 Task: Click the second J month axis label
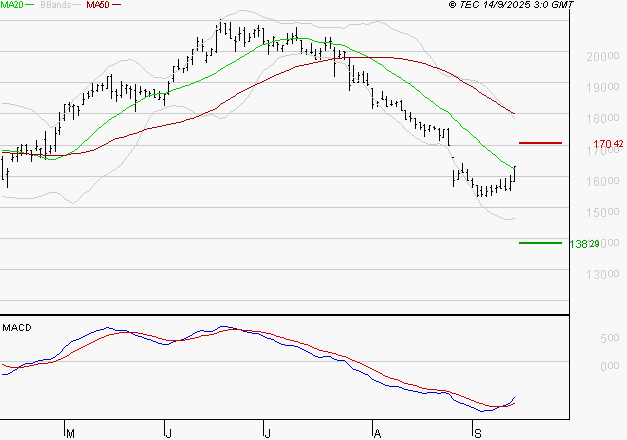pyautogui.click(x=267, y=434)
